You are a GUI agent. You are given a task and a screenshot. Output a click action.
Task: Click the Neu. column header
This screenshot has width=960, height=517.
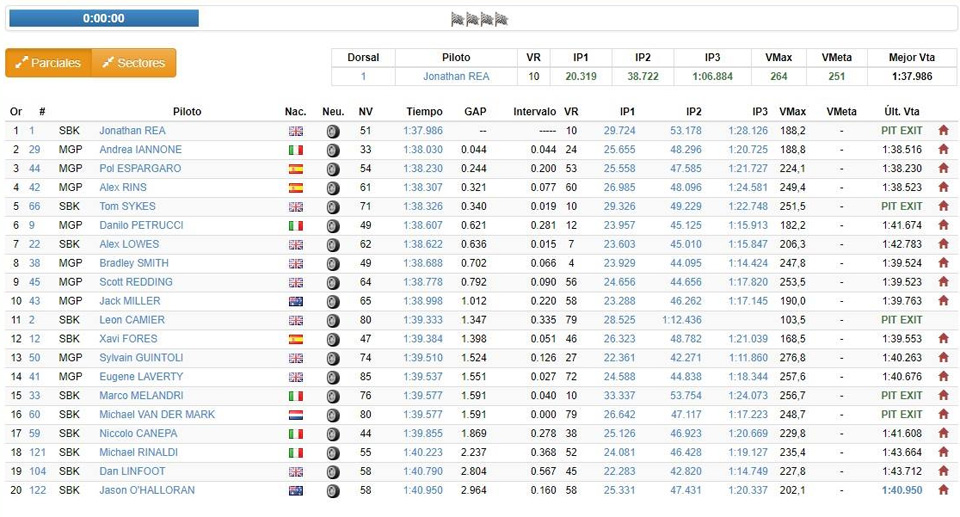click(x=333, y=111)
